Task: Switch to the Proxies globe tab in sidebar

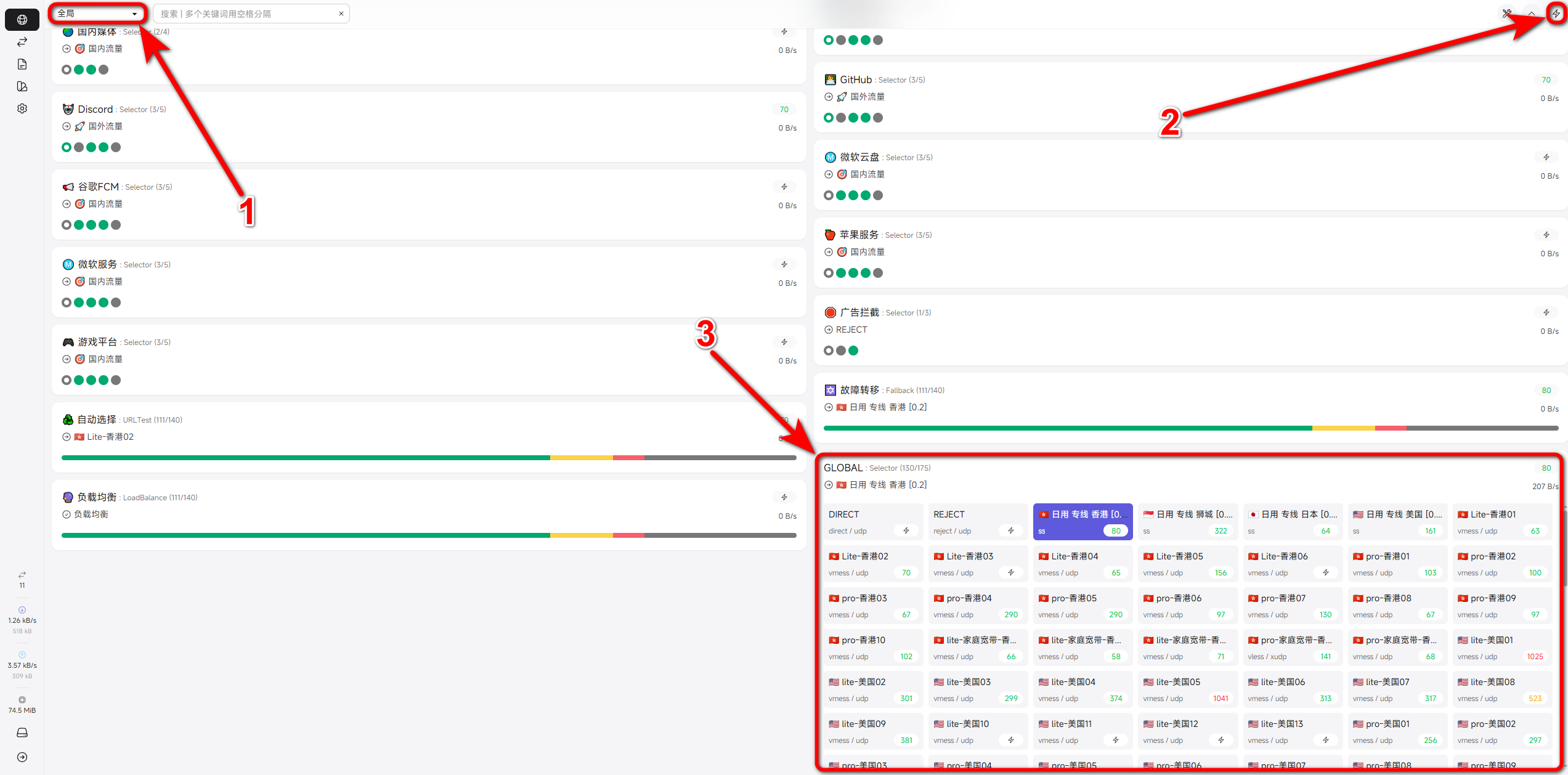Action: click(x=22, y=20)
